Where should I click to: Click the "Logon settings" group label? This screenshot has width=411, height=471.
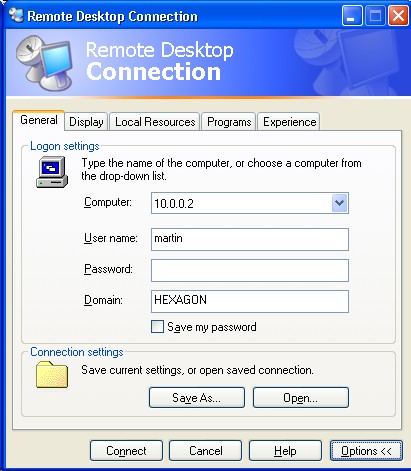tap(65, 146)
